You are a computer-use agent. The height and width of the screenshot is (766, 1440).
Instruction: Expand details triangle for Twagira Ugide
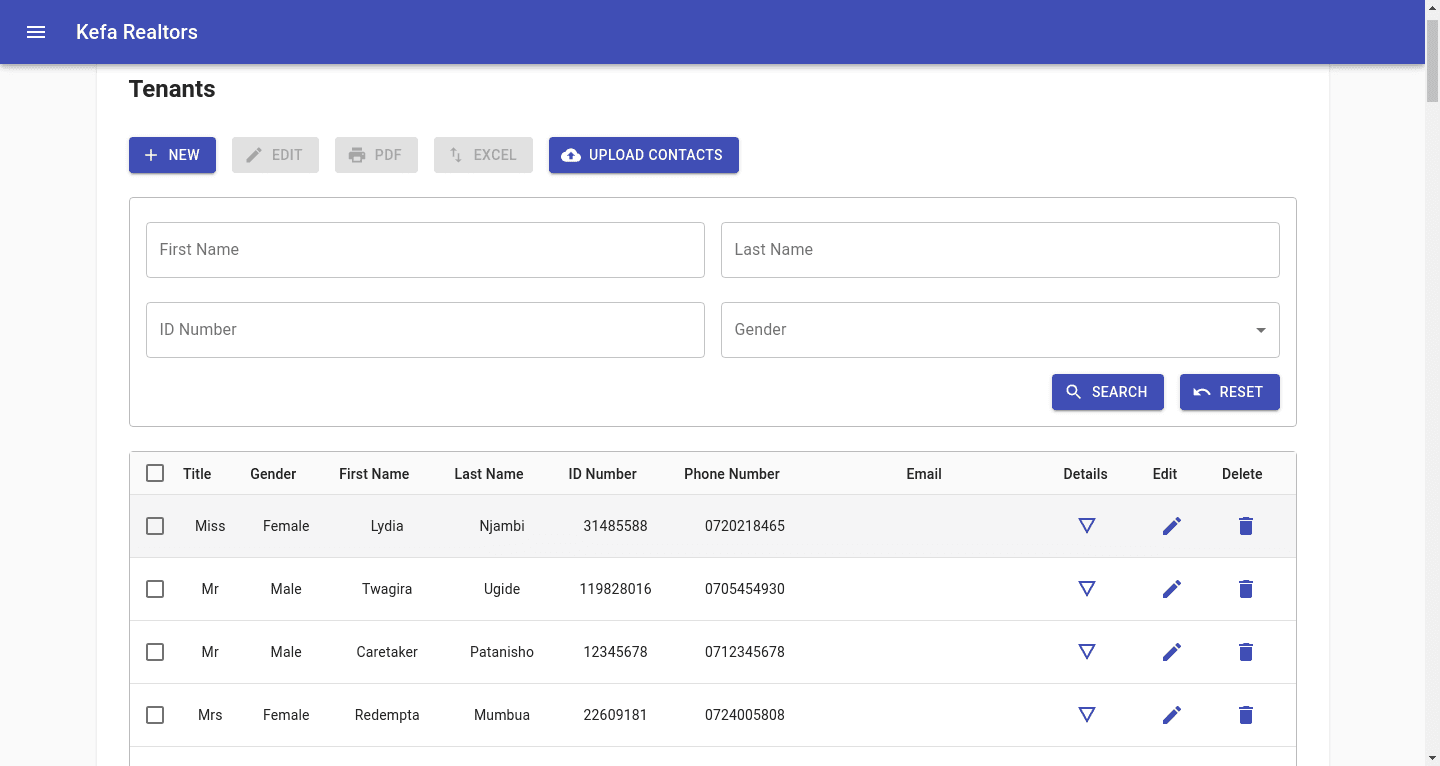click(x=1087, y=589)
